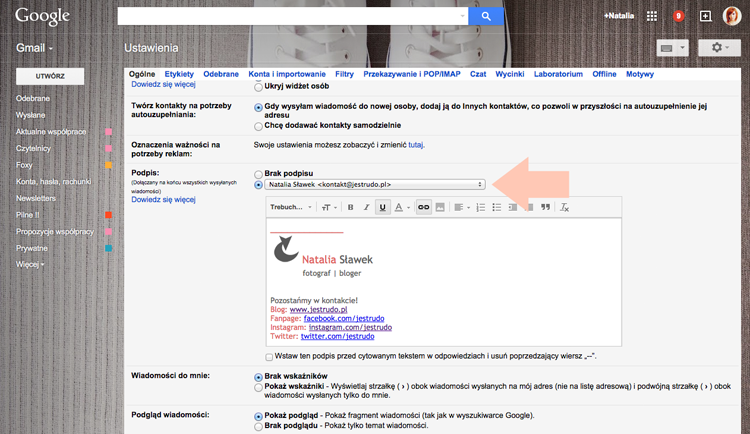View the 9 notifications badge
Viewport: 750px width, 434px height.
pyautogui.click(x=678, y=16)
